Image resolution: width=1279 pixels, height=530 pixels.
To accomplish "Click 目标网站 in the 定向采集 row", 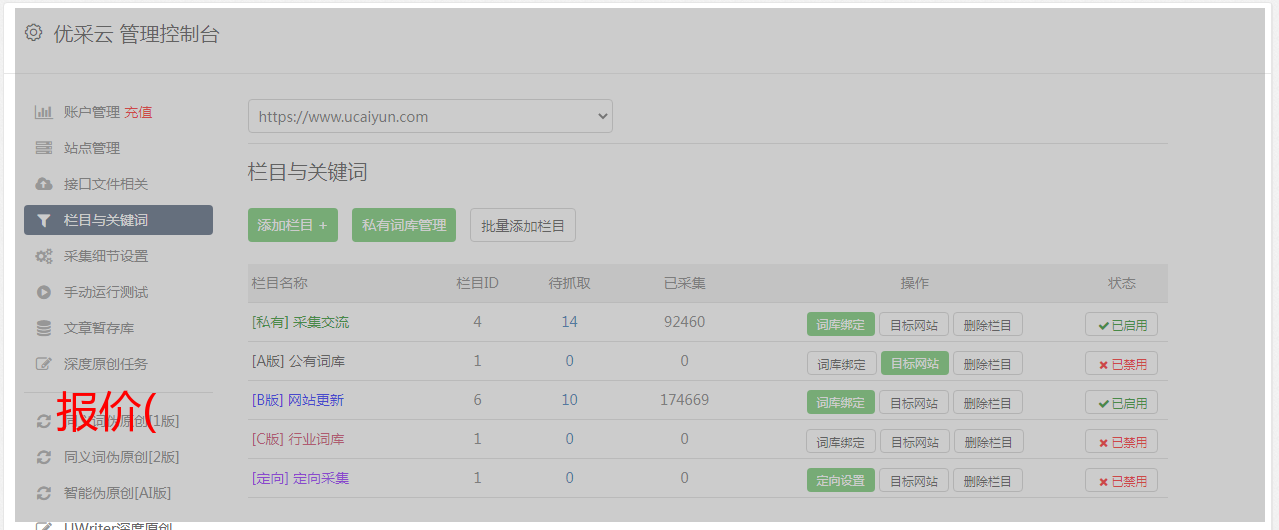I will (x=914, y=480).
